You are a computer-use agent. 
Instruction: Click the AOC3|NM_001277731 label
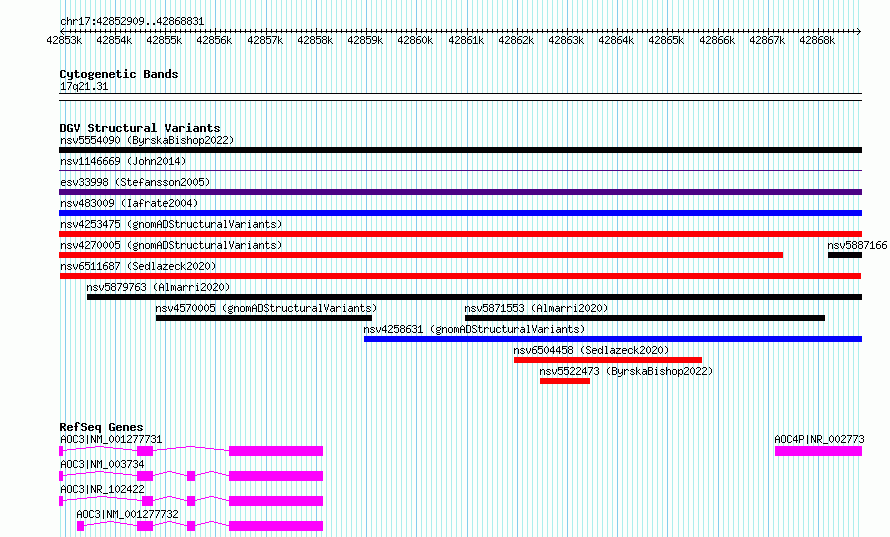click(x=111, y=439)
